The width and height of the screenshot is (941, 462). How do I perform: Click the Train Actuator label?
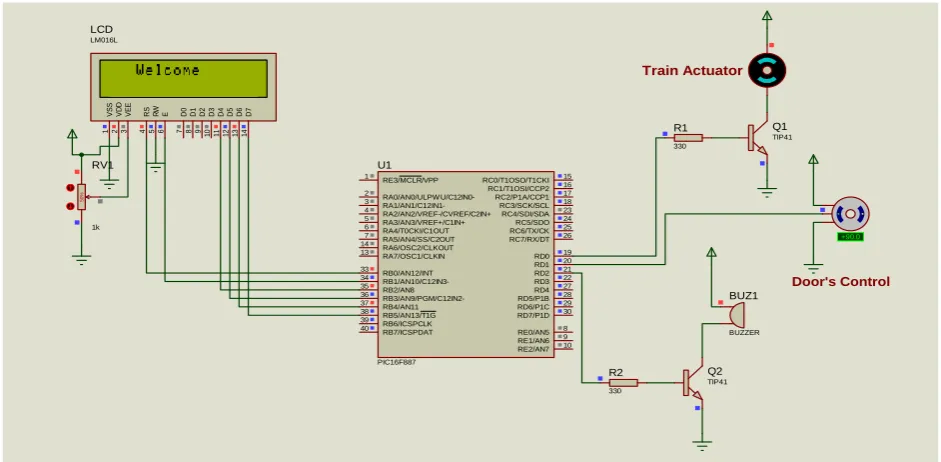pos(692,71)
